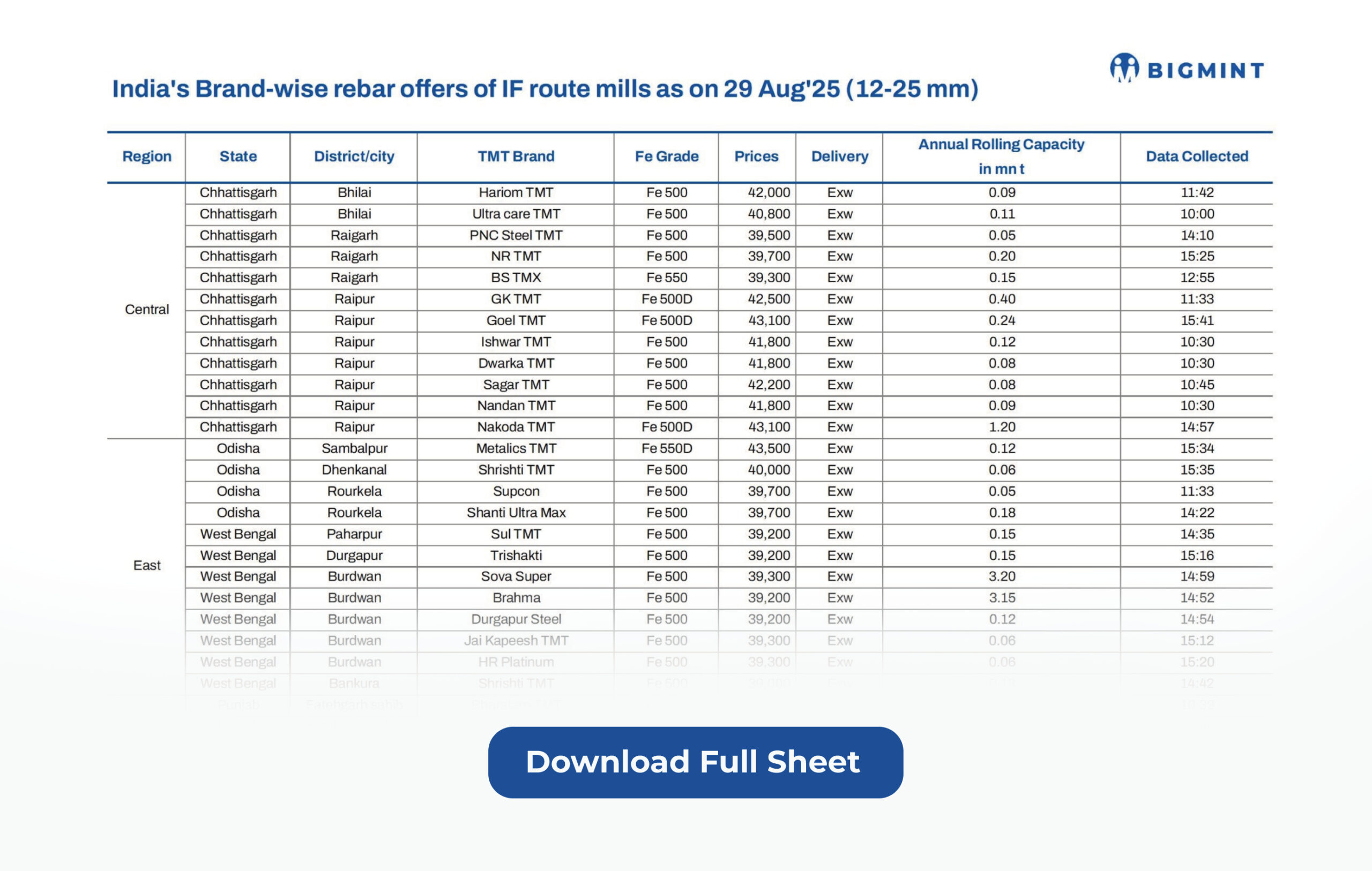1372x871 pixels.
Task: Select the Sova Super brand cell
Action: [x=516, y=576]
